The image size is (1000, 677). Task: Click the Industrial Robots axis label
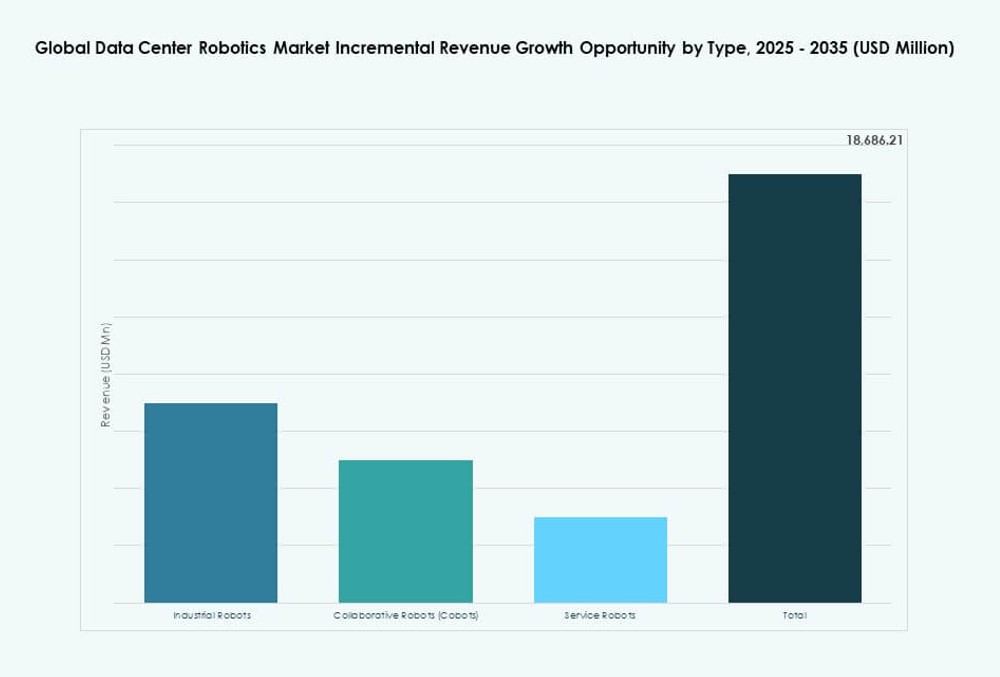[211, 615]
